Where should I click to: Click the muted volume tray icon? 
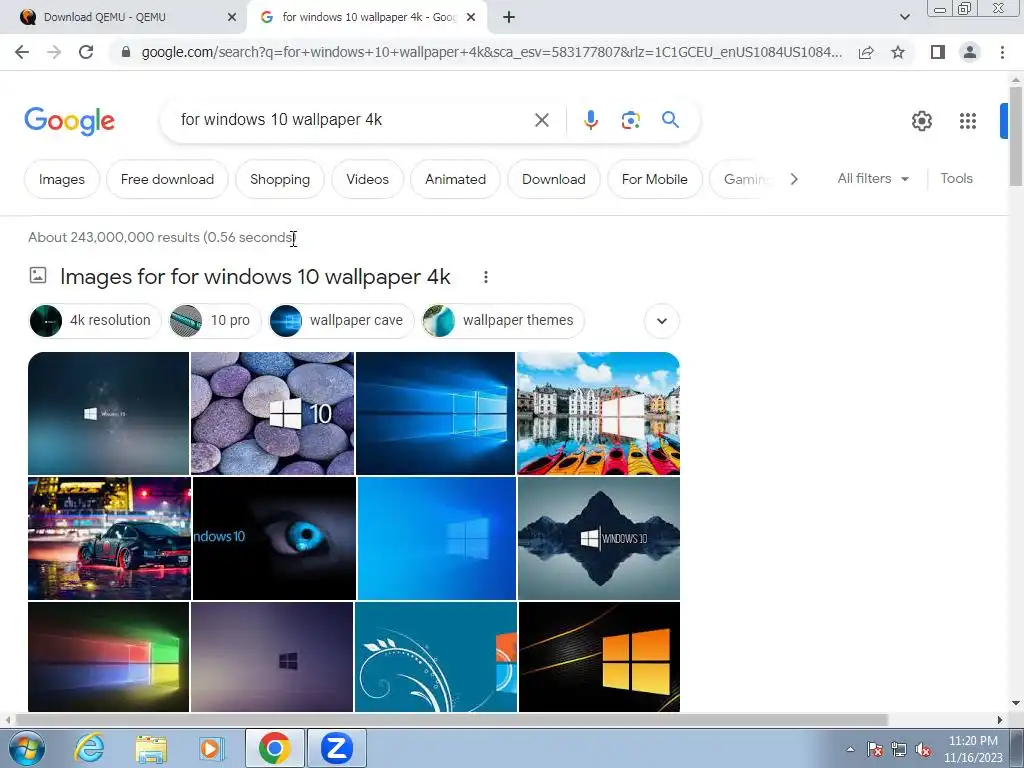click(x=923, y=750)
